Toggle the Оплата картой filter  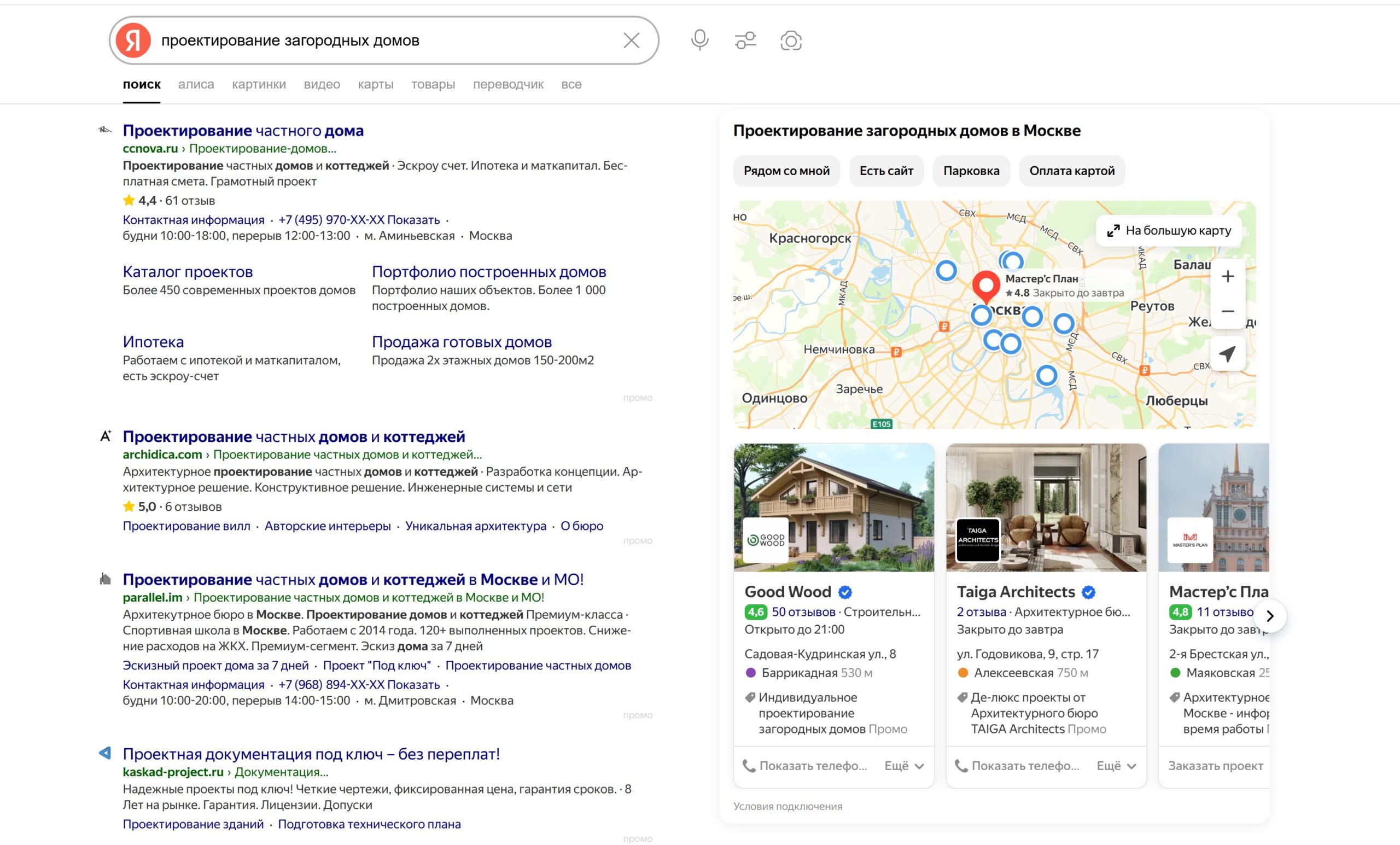pyautogui.click(x=1071, y=171)
